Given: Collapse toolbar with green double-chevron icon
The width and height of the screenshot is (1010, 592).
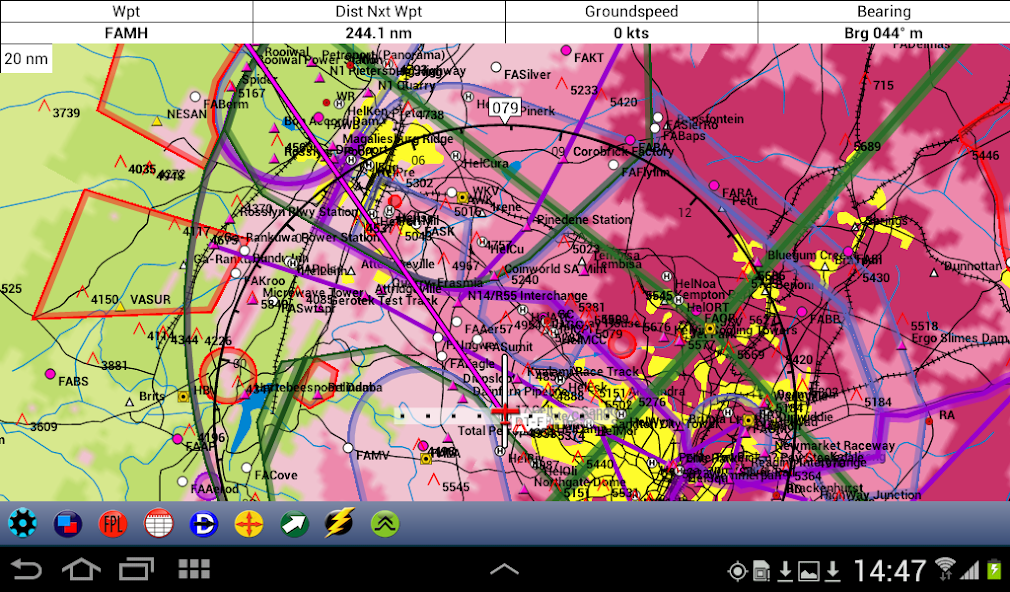Looking at the screenshot, I should pyautogui.click(x=385, y=524).
